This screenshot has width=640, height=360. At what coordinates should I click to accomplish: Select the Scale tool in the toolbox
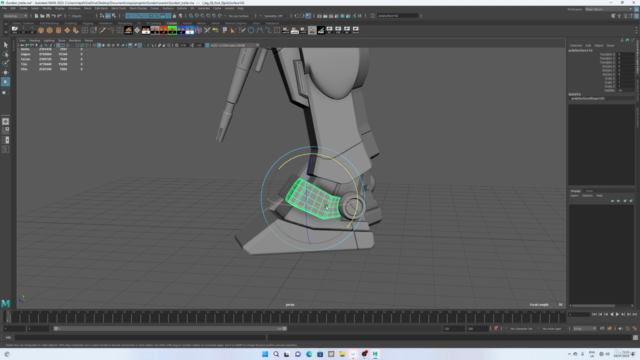[5, 91]
